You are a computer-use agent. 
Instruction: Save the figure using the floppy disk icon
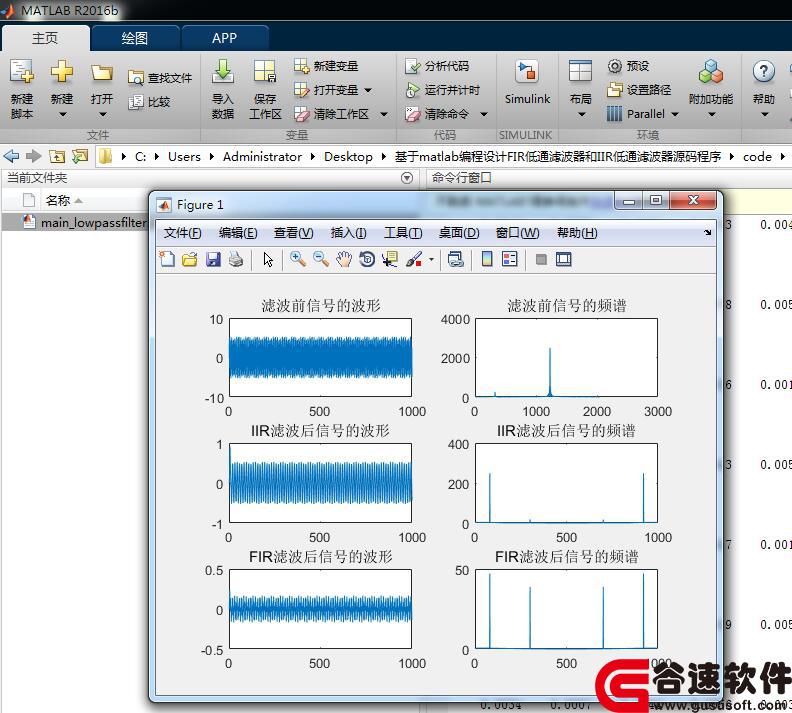point(213,260)
